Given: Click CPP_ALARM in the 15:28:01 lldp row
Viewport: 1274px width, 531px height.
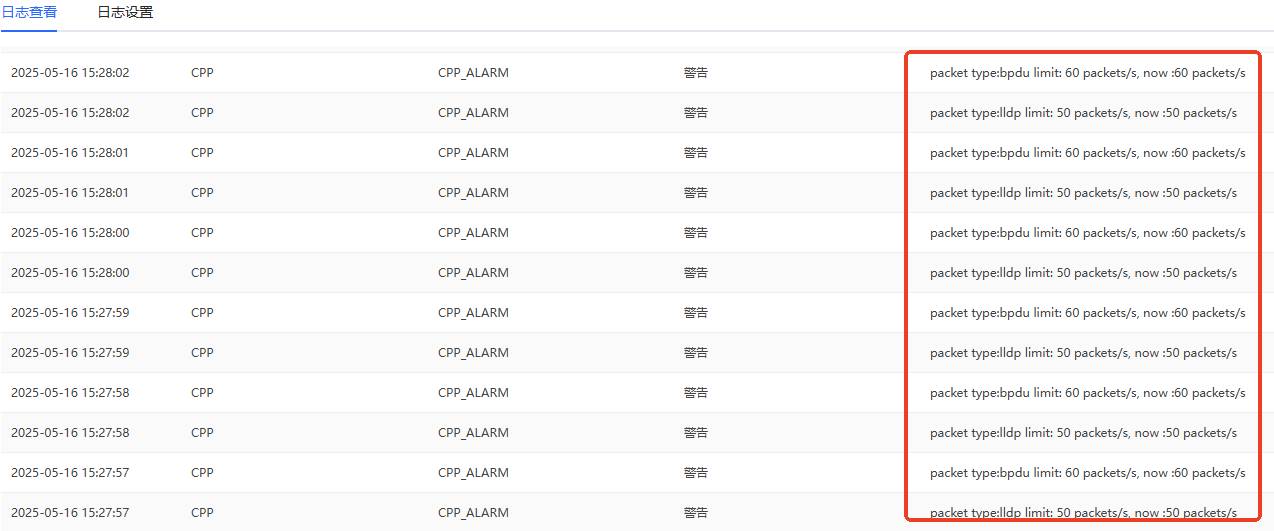Looking at the screenshot, I should point(473,193).
